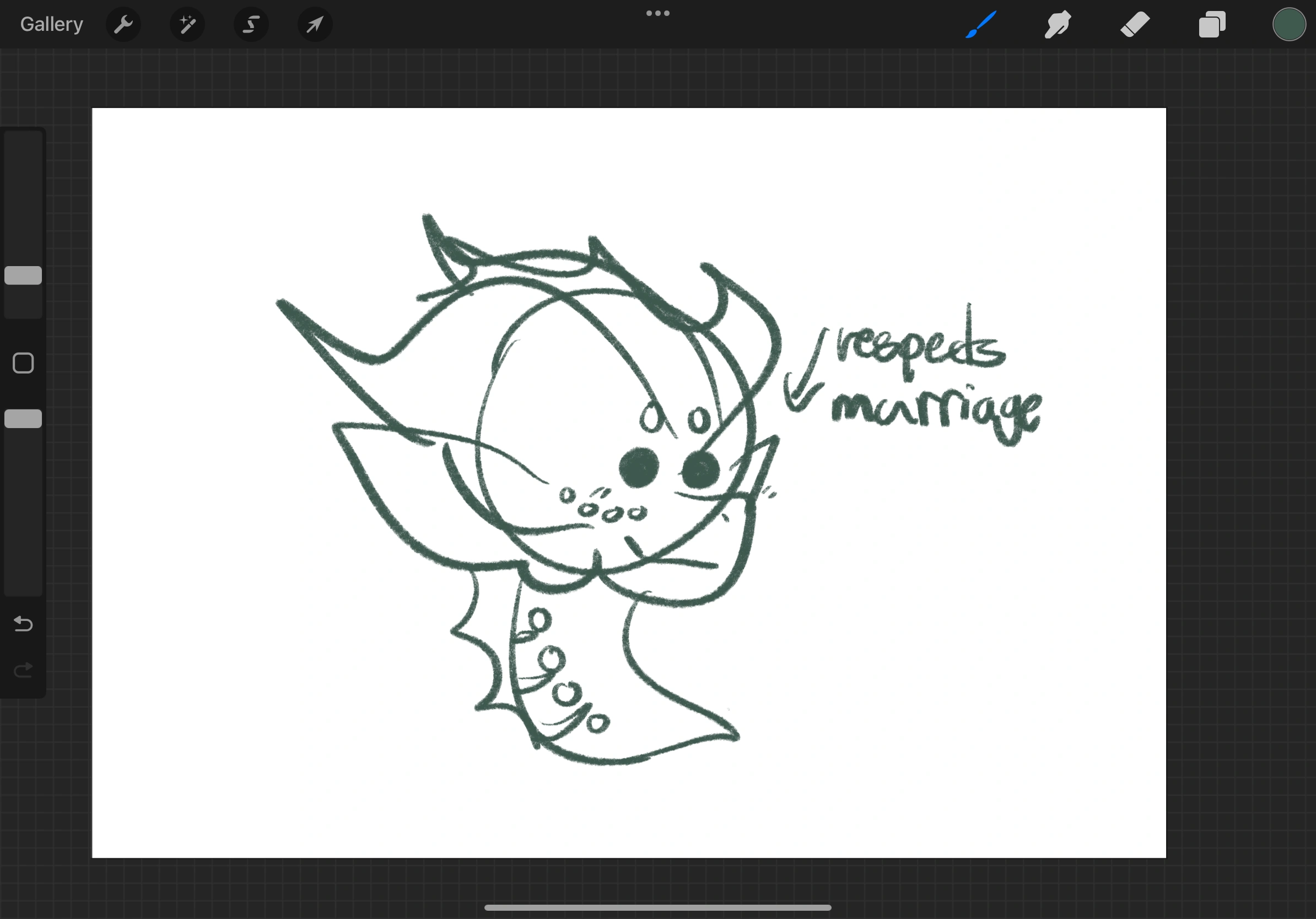Tap the three-dot canvas options indicator
This screenshot has height=919, width=1316.
658,13
